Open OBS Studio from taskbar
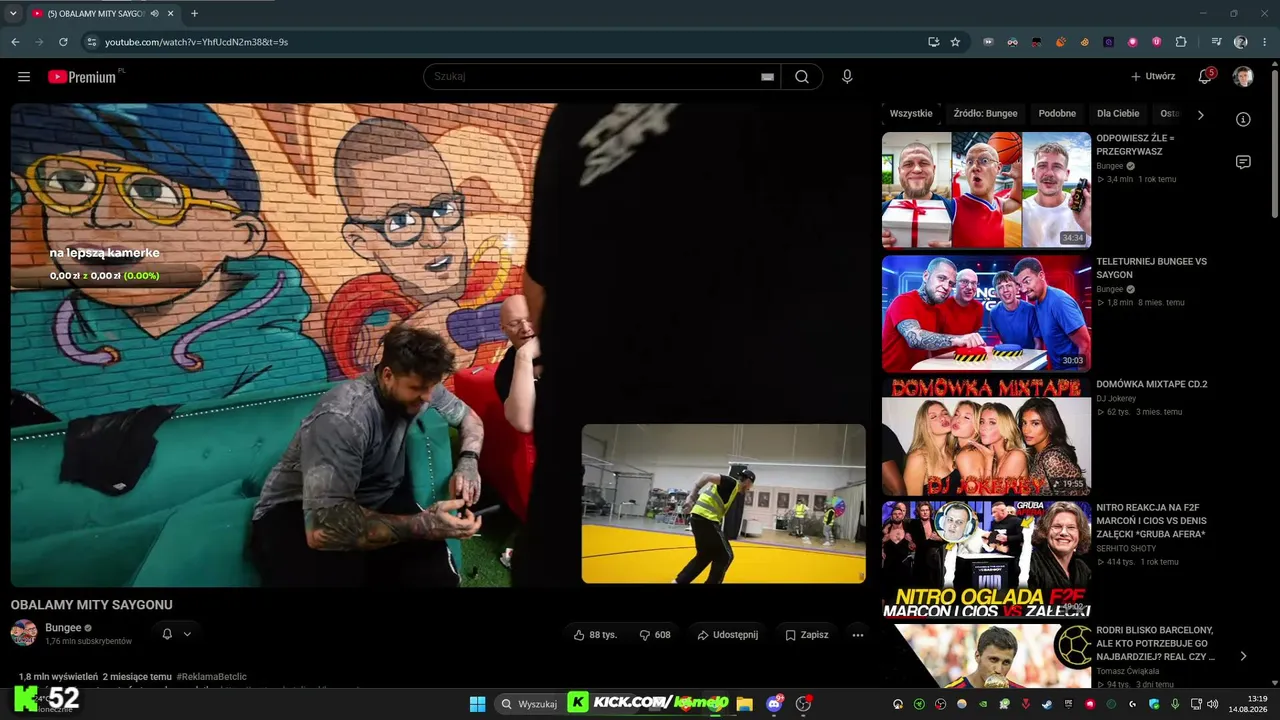Viewport: 1280px width, 720px height. pos(803,704)
